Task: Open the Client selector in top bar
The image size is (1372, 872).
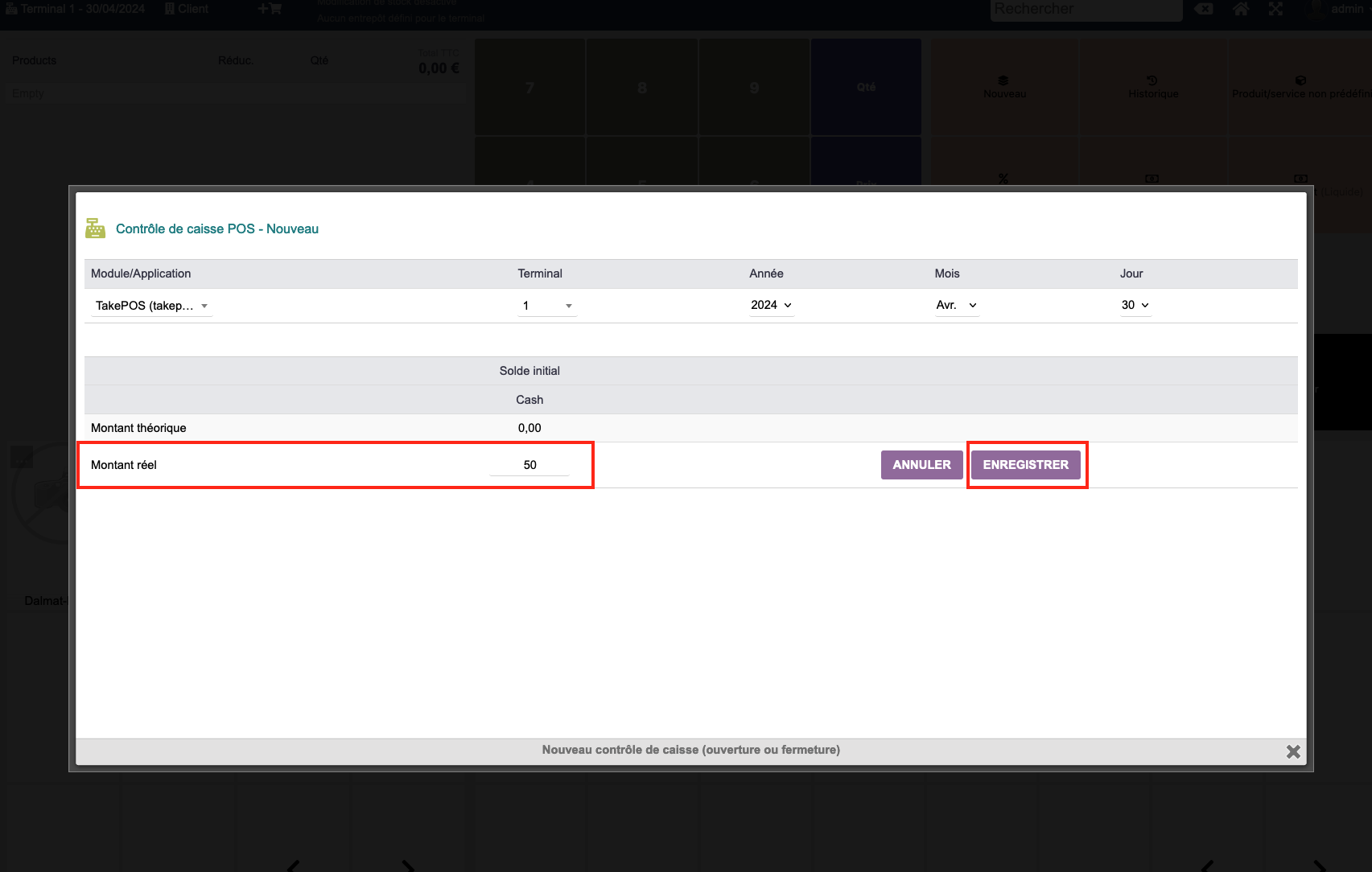Action: pos(187,9)
